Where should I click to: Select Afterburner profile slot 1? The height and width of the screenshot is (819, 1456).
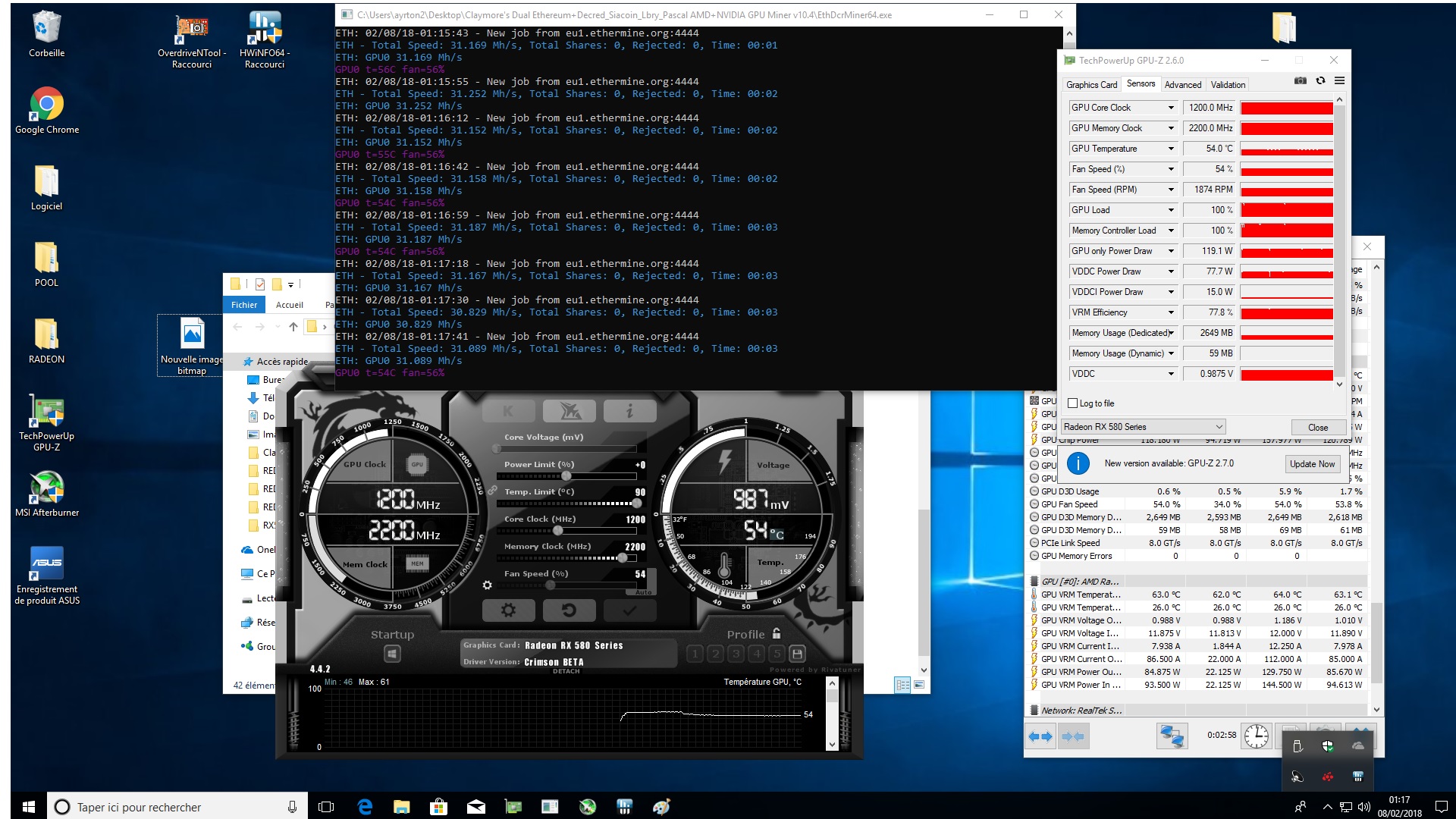pyautogui.click(x=695, y=654)
